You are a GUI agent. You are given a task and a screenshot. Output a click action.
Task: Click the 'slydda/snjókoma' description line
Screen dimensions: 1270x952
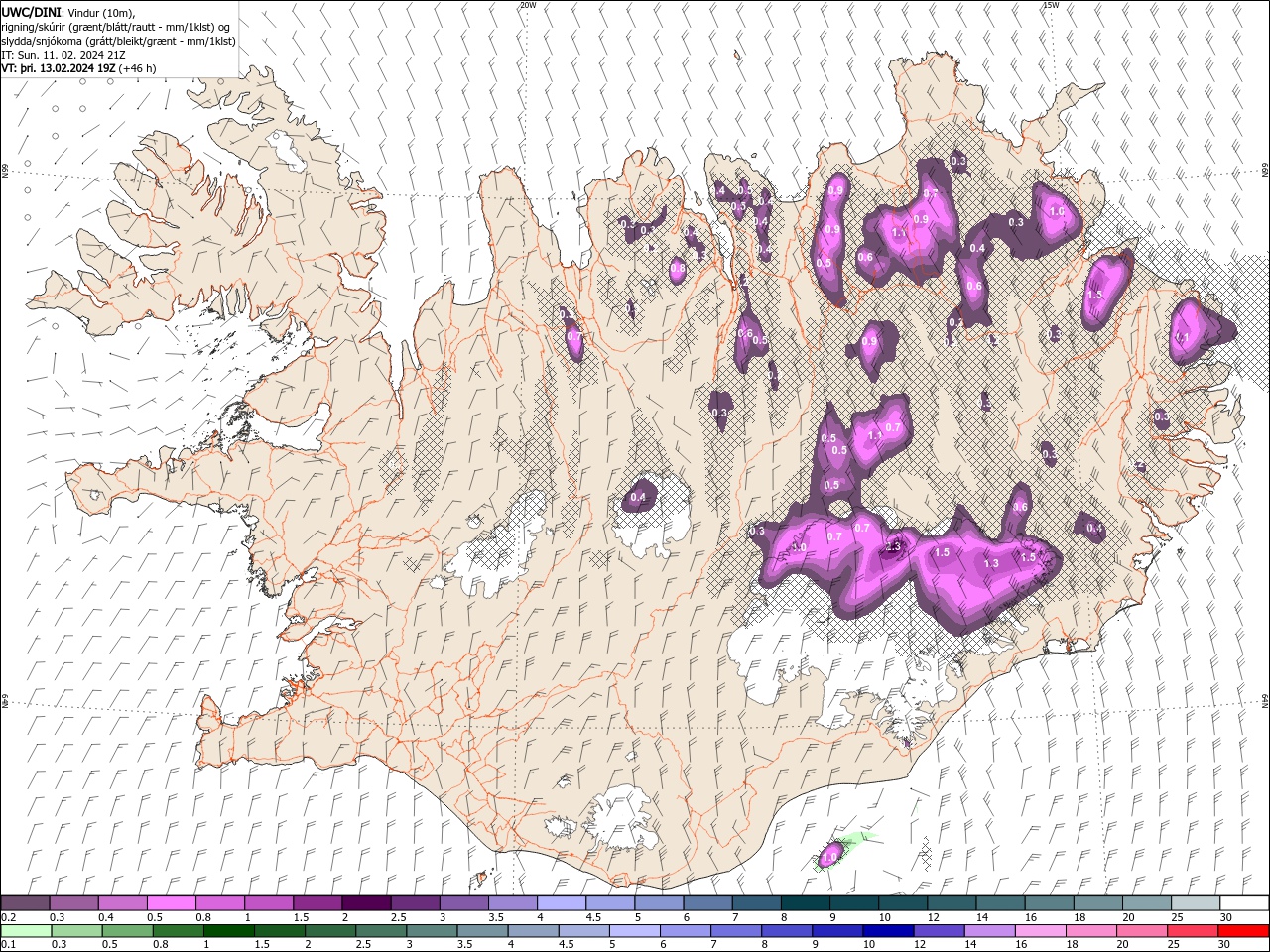point(118,41)
